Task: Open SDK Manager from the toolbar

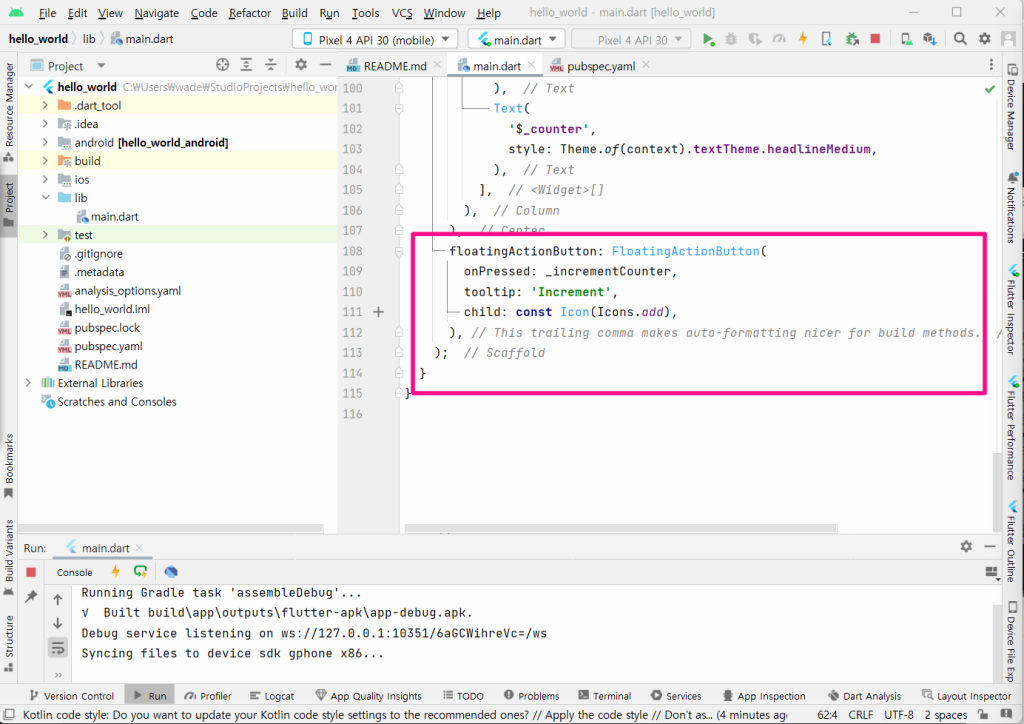Action: (x=929, y=39)
